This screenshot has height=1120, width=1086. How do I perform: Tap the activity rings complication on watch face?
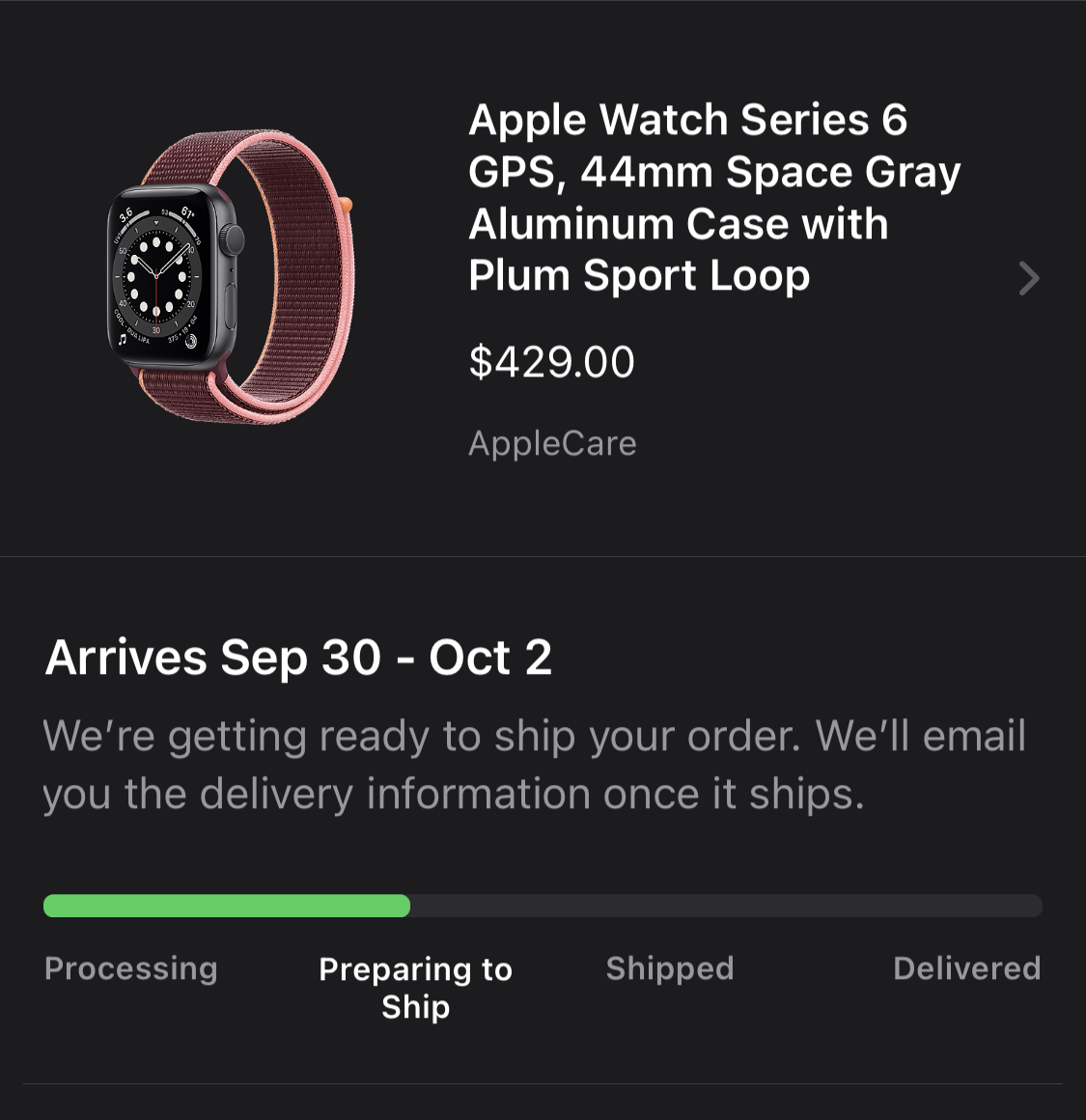click(191, 343)
